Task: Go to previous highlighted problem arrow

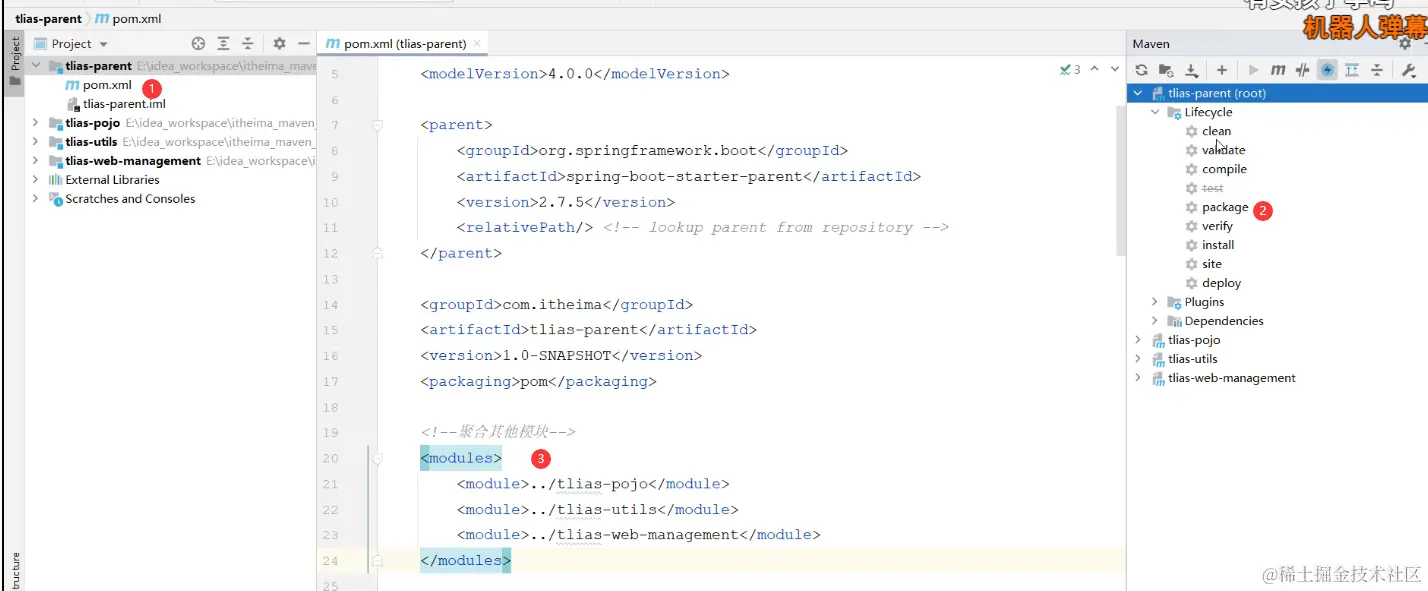Action: point(1094,69)
